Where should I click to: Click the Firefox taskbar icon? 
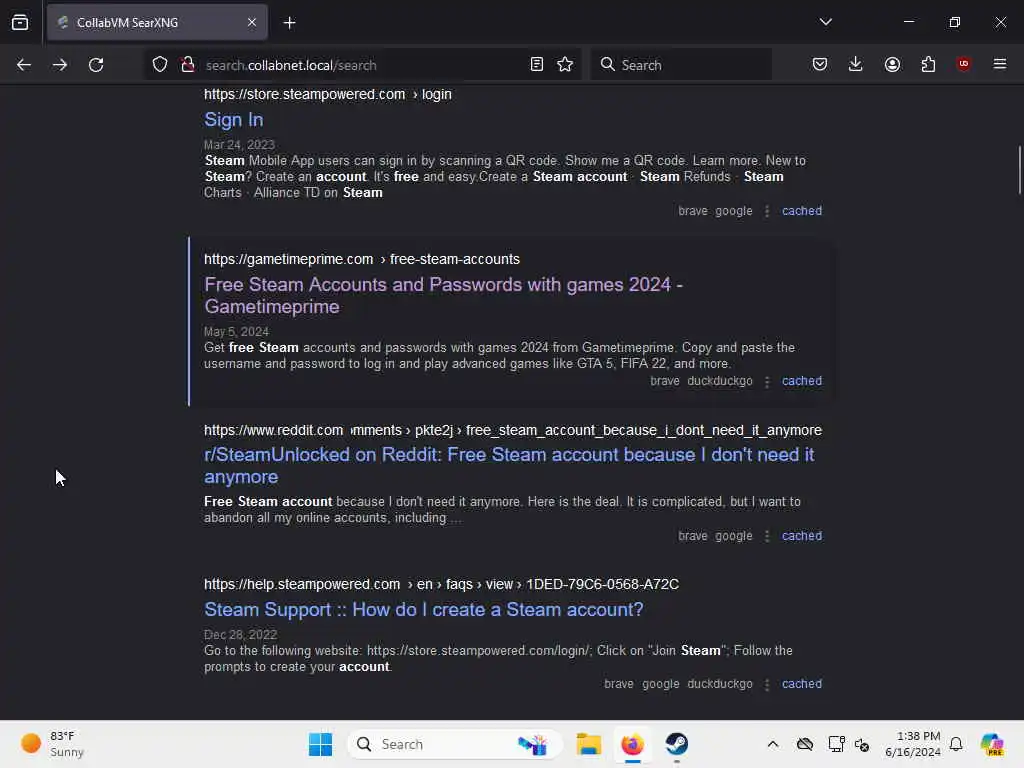pyautogui.click(x=632, y=744)
